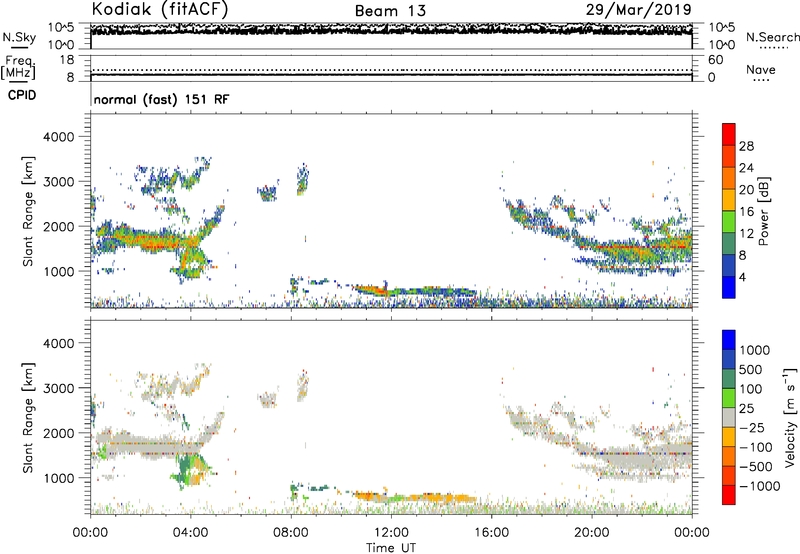Click the '60' right Nave axis value
This screenshot has width=800, height=554.
tap(715, 60)
